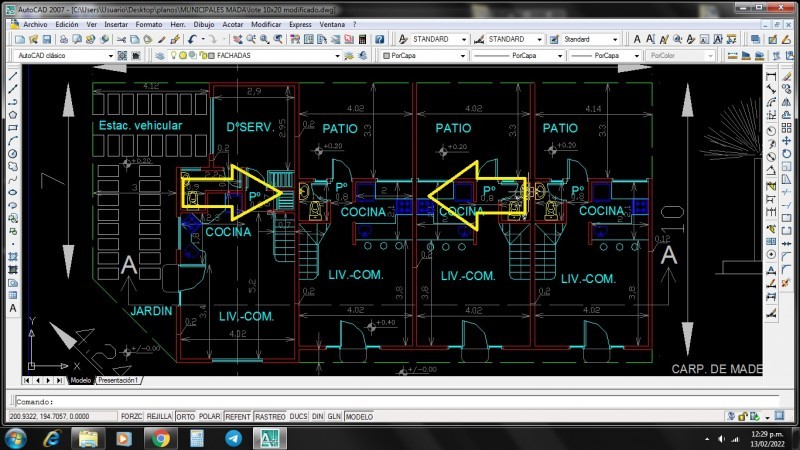The height and width of the screenshot is (450, 800).
Task: Launch Google Chrome from the taskbar
Action: tap(160, 438)
